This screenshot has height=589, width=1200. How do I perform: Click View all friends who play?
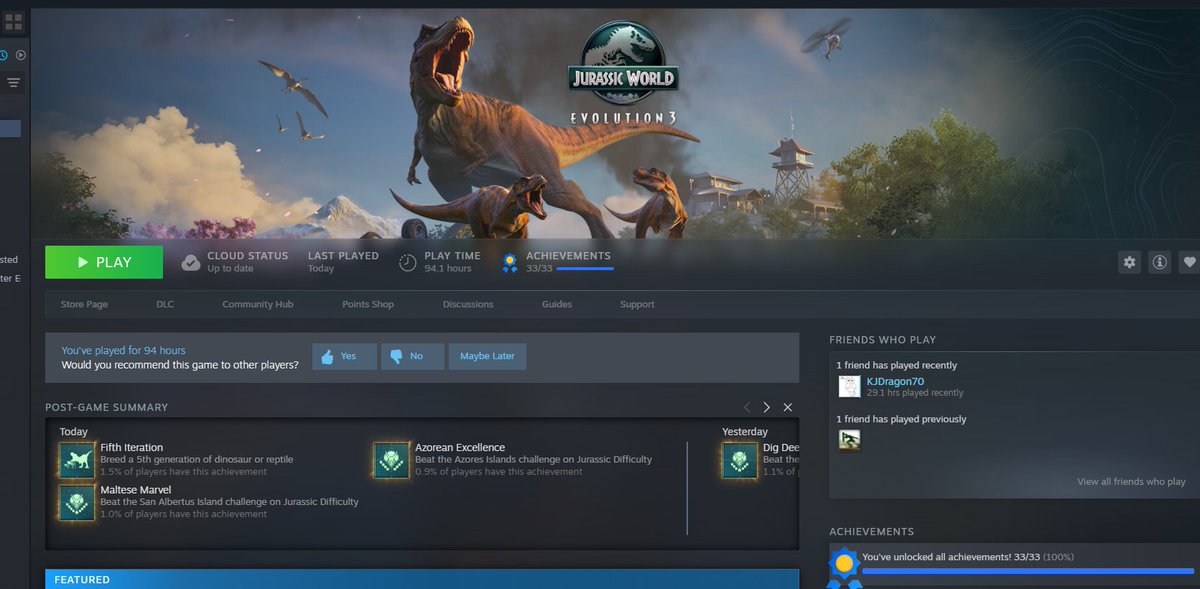point(1131,482)
